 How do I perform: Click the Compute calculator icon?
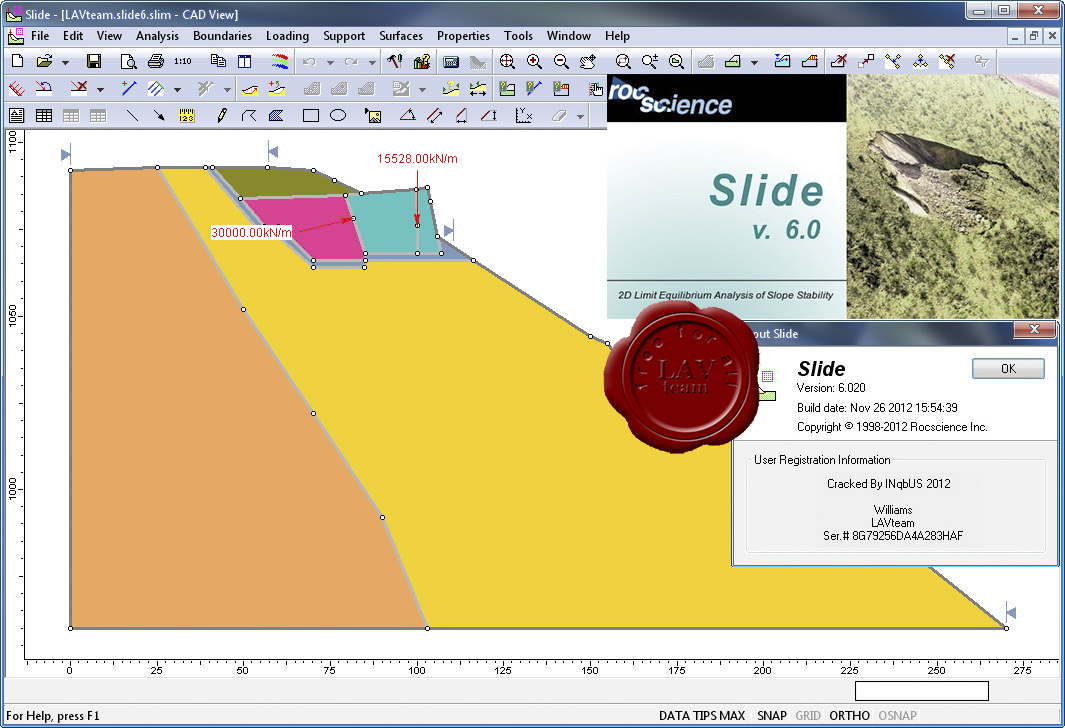pos(450,62)
